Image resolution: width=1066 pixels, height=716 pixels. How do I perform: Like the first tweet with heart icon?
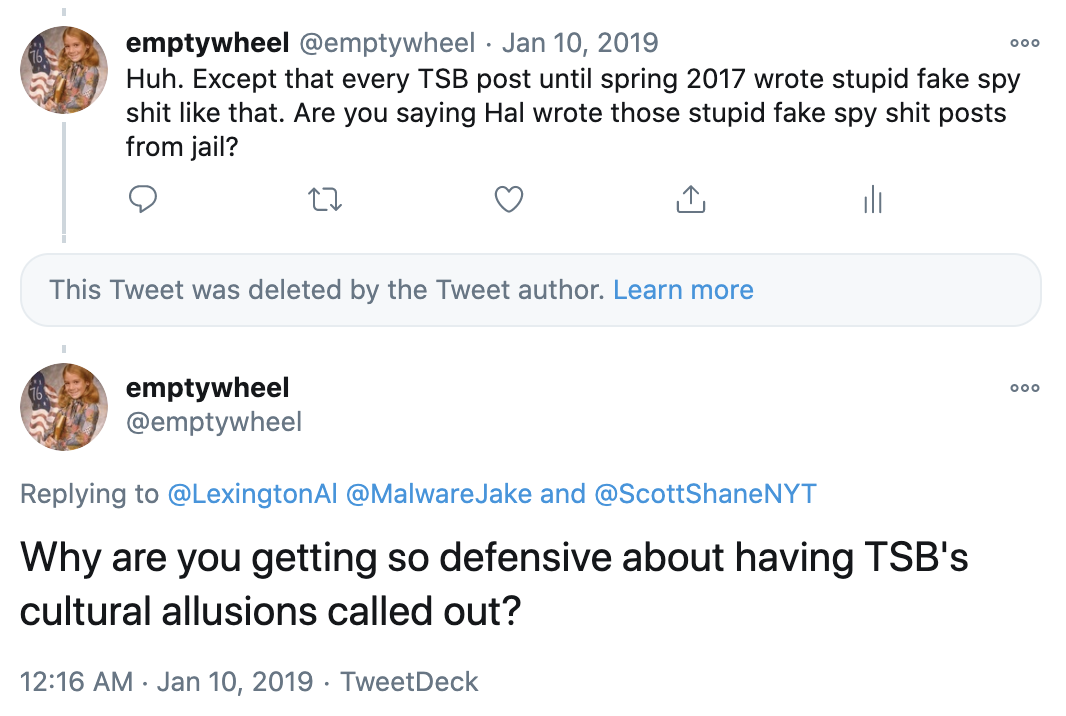[509, 200]
